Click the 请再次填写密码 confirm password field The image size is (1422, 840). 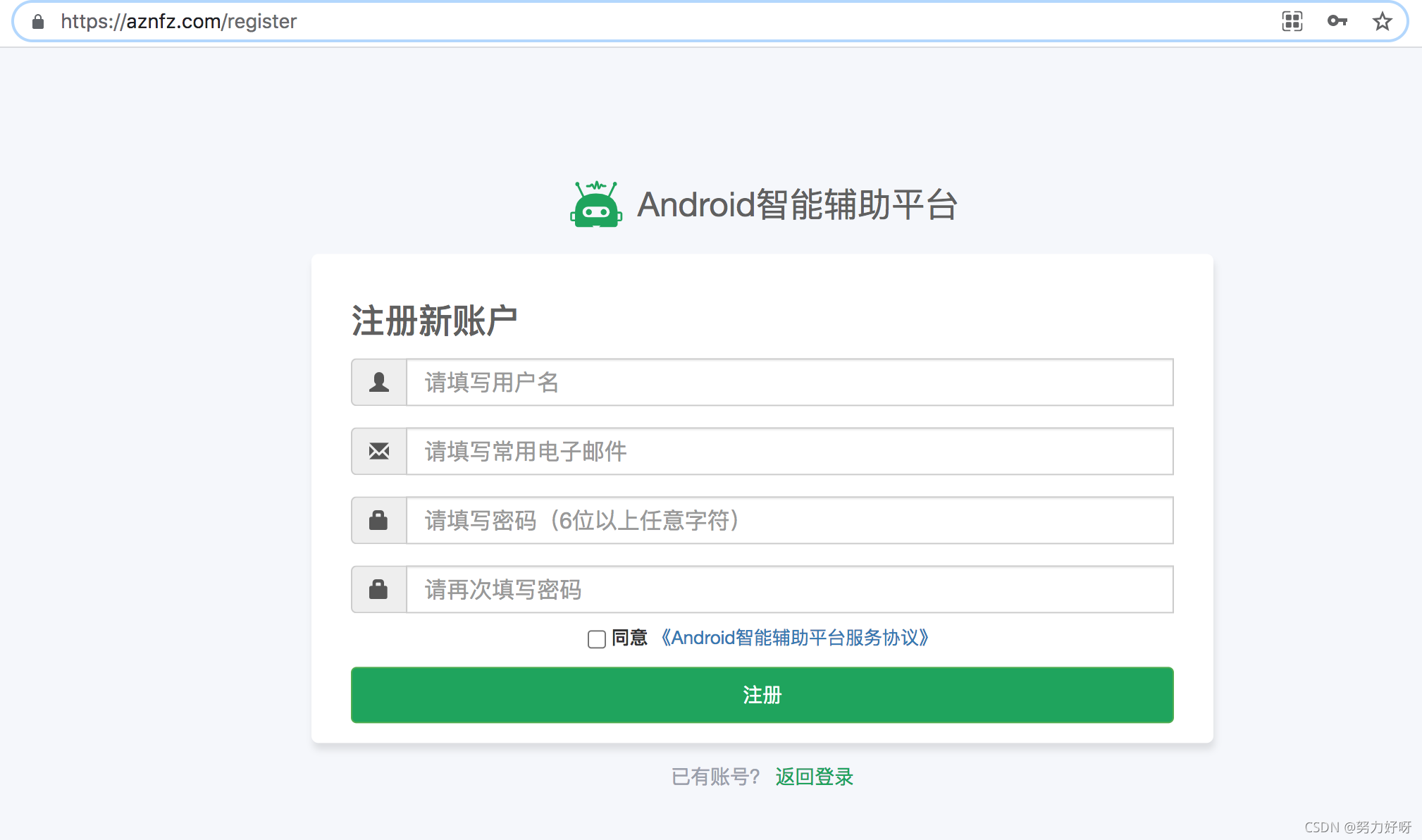[x=789, y=590]
